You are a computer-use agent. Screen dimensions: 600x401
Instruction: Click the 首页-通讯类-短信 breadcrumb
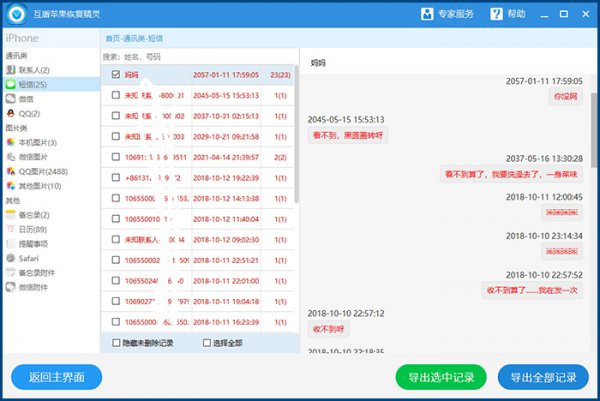click(x=134, y=38)
